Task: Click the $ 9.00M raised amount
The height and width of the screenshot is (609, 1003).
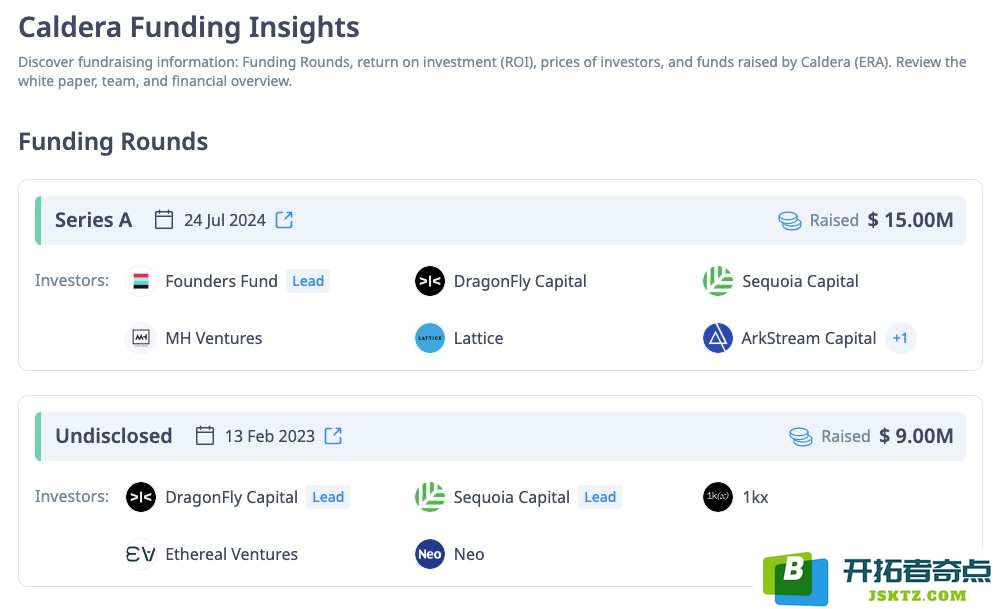Action: pos(916,436)
